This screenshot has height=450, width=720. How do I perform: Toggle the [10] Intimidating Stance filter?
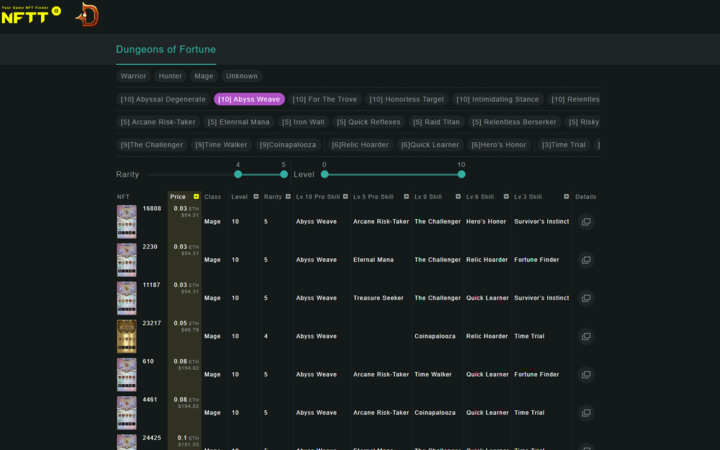pos(498,99)
